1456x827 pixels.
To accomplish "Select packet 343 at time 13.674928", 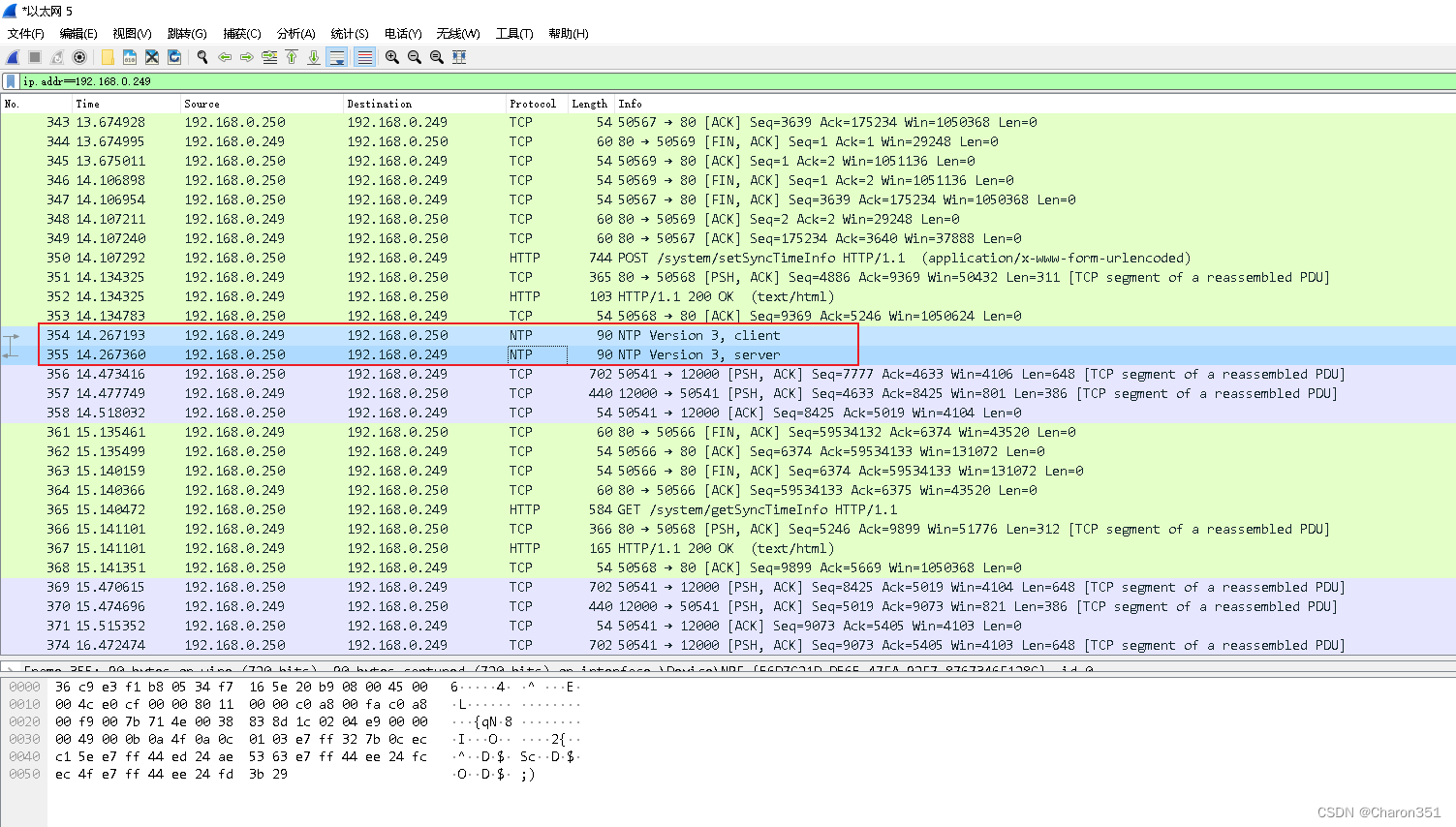I will [728, 122].
